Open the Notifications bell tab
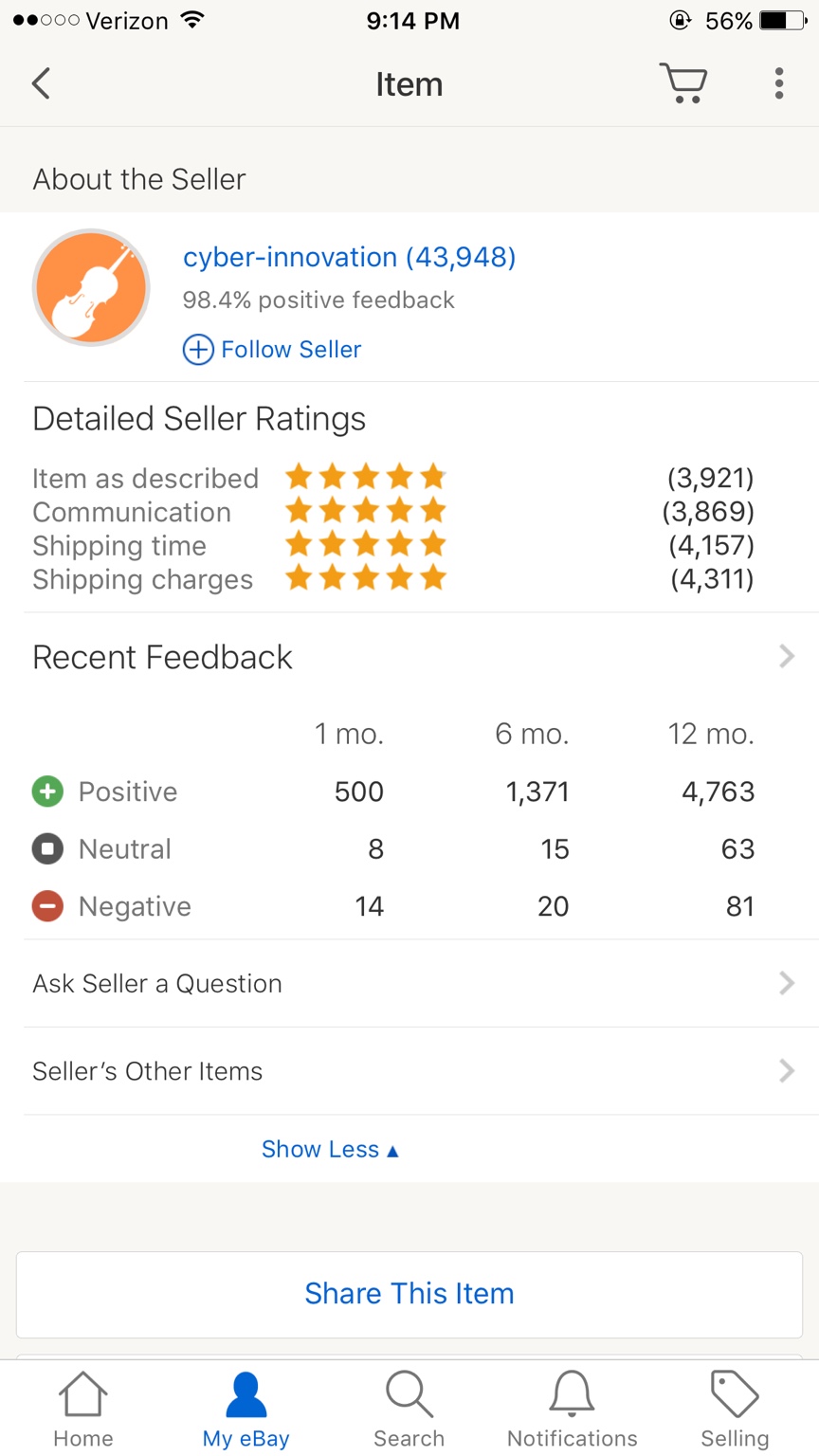Viewport: 819px width, 1456px height. (x=573, y=1410)
